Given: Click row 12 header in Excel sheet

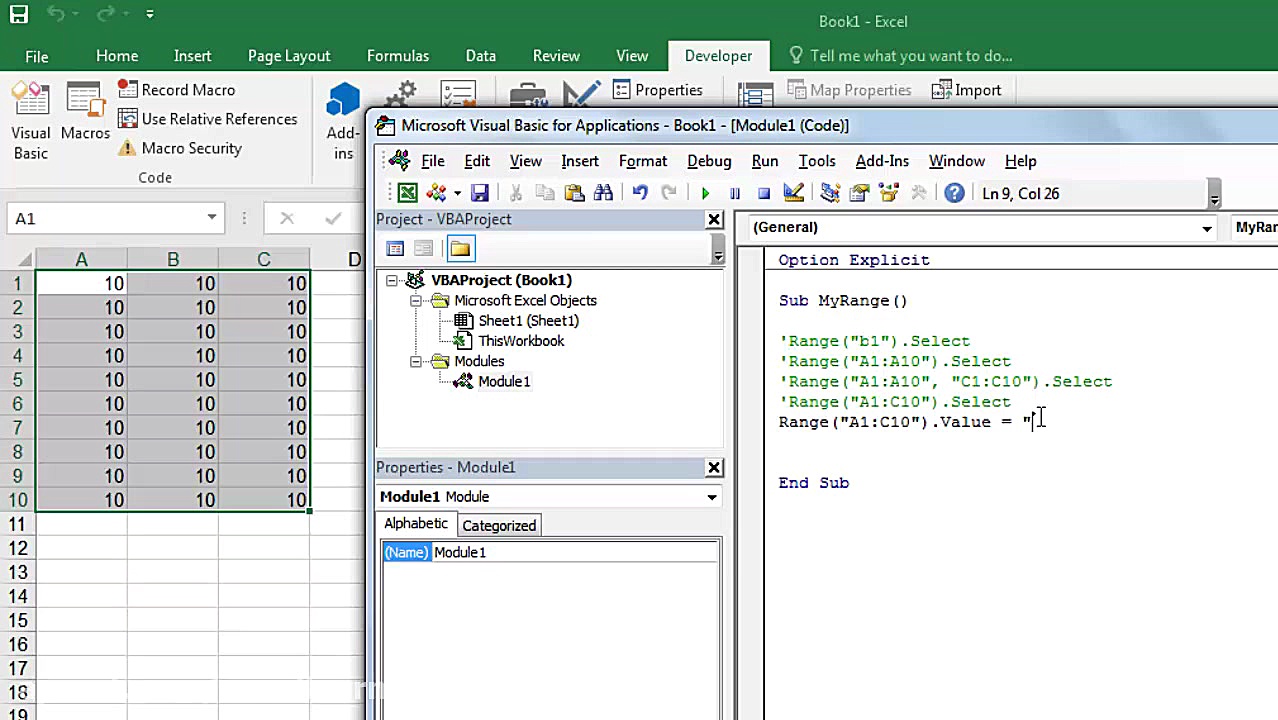Looking at the screenshot, I should (x=18, y=548).
